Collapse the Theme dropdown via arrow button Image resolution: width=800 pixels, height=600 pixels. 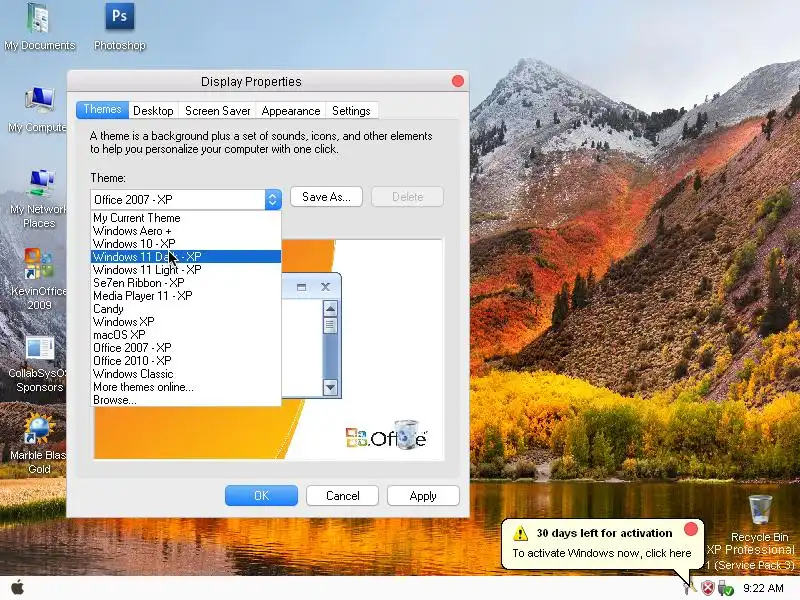[273, 199]
